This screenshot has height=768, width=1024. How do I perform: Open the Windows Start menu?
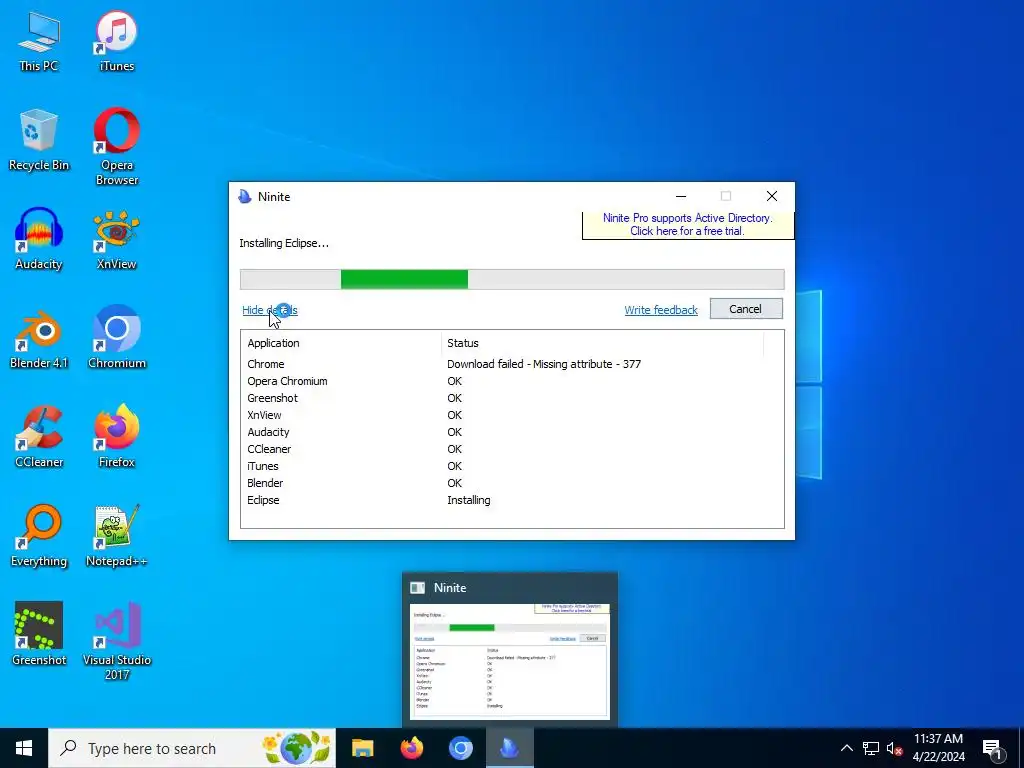24,748
